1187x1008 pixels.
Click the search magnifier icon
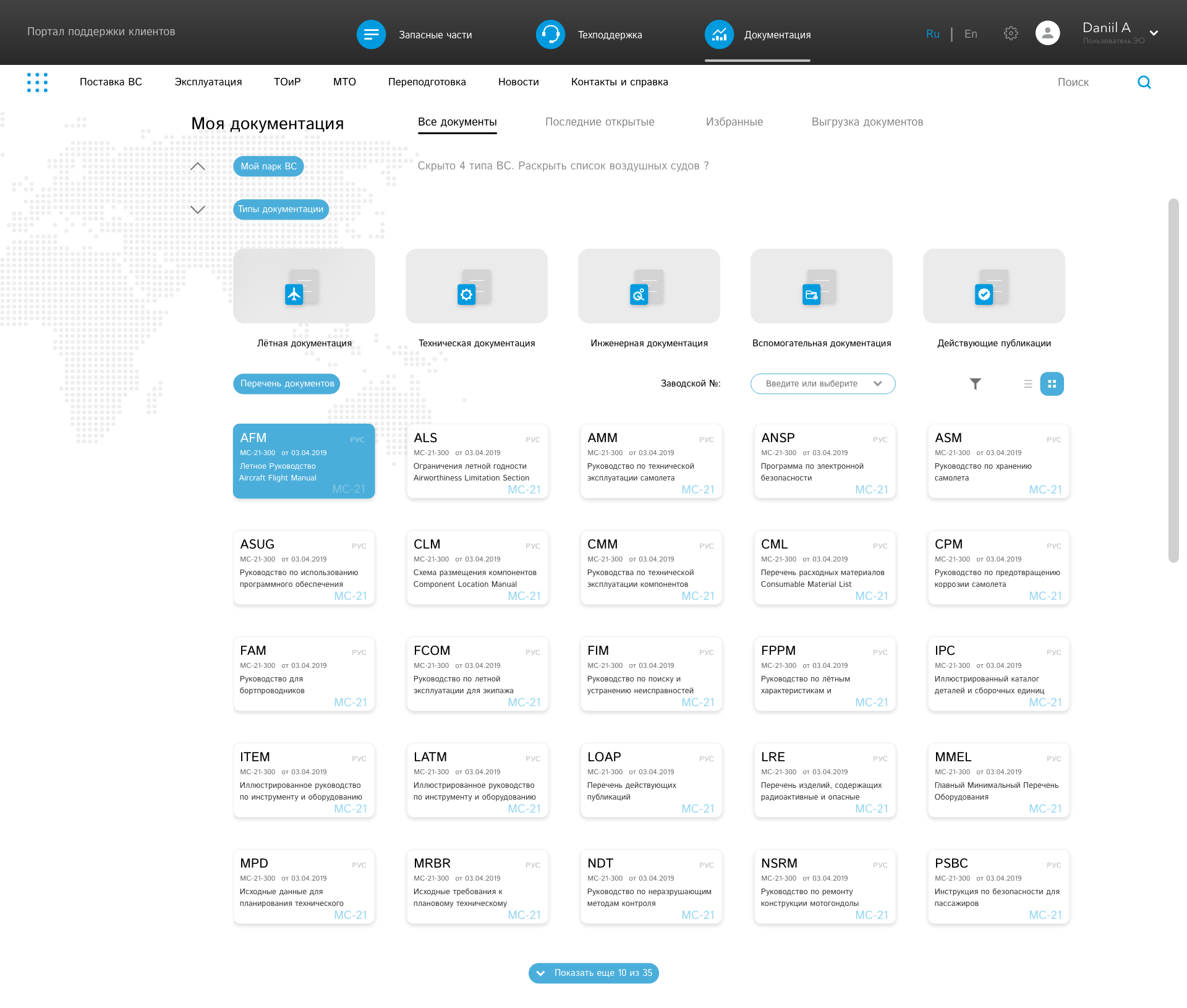[x=1144, y=82]
